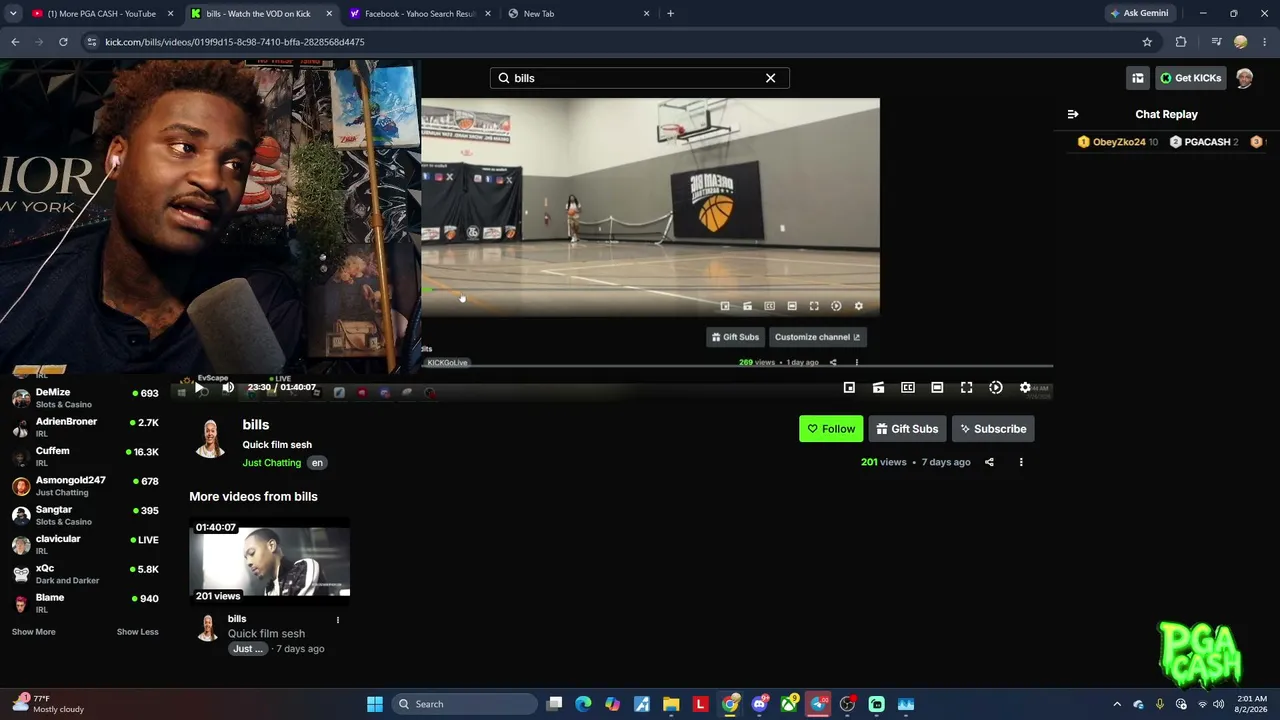Open the Xbox app from the taskbar
The width and height of the screenshot is (1280, 720).
coord(789,704)
